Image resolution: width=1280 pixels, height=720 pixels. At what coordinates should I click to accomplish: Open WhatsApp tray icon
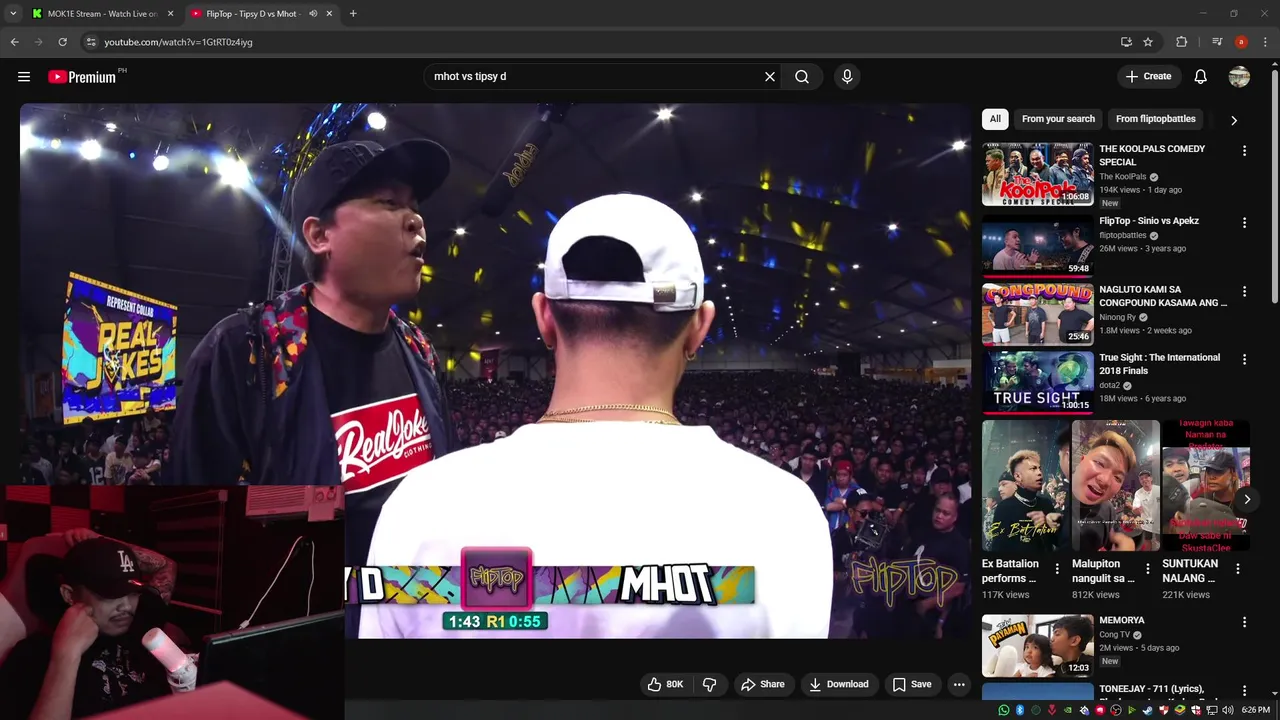pyautogui.click(x=1004, y=710)
